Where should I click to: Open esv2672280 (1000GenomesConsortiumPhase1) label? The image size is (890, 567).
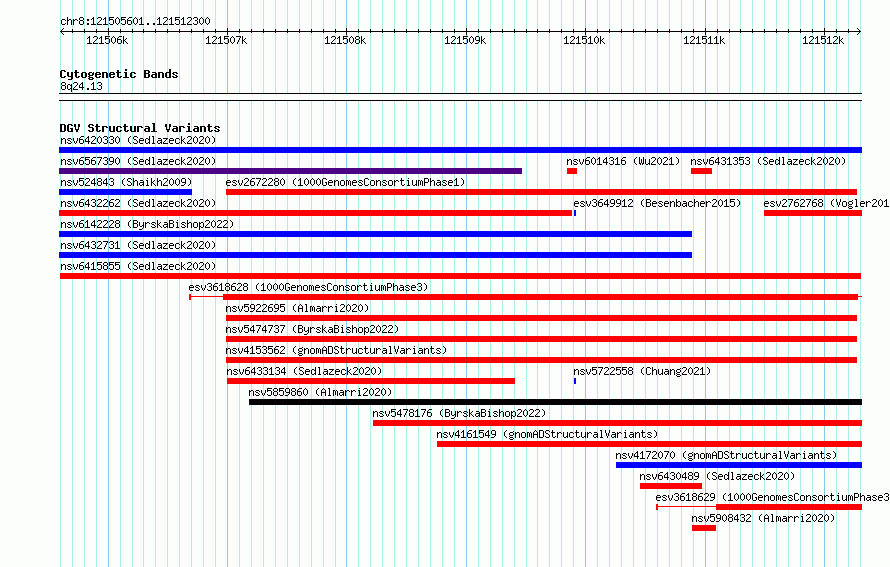point(345,182)
